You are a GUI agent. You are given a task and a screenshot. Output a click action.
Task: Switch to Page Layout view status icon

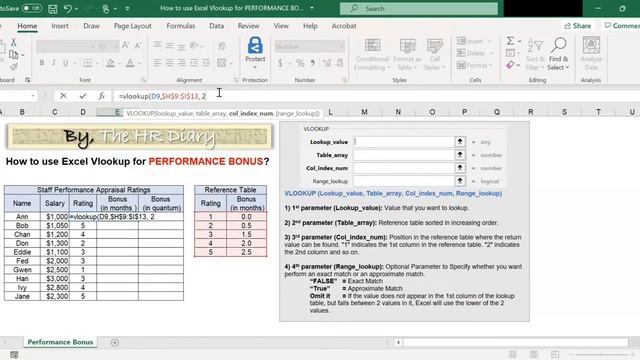533,354
